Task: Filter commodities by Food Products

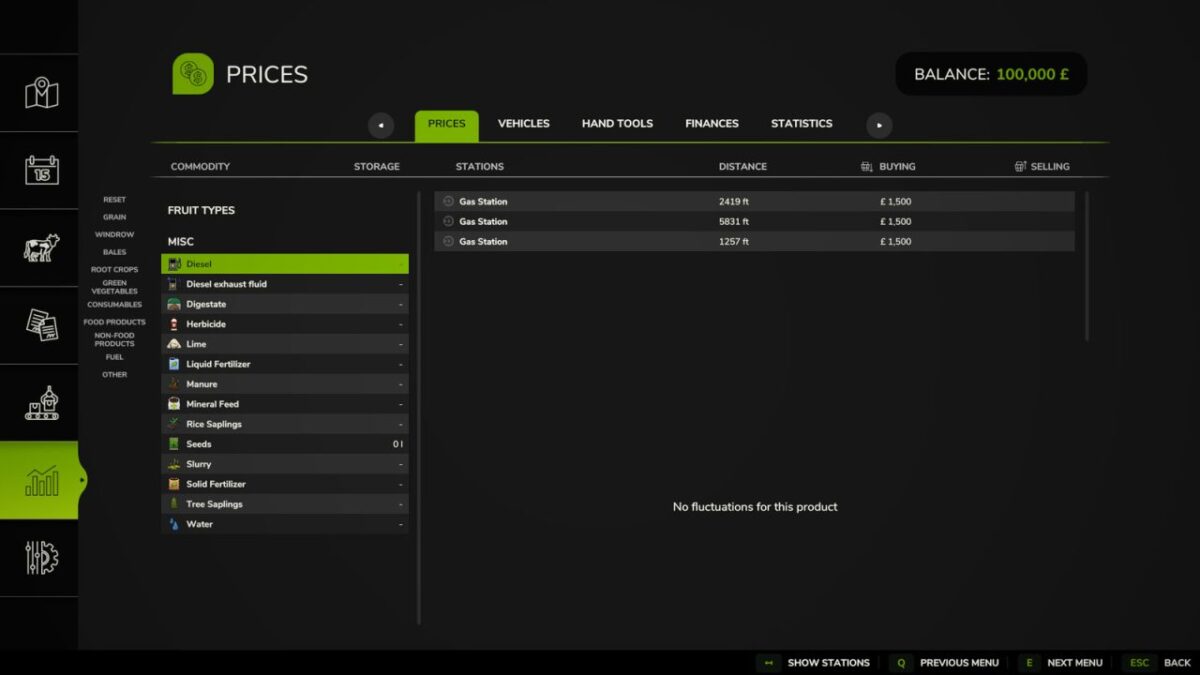Action: point(115,322)
